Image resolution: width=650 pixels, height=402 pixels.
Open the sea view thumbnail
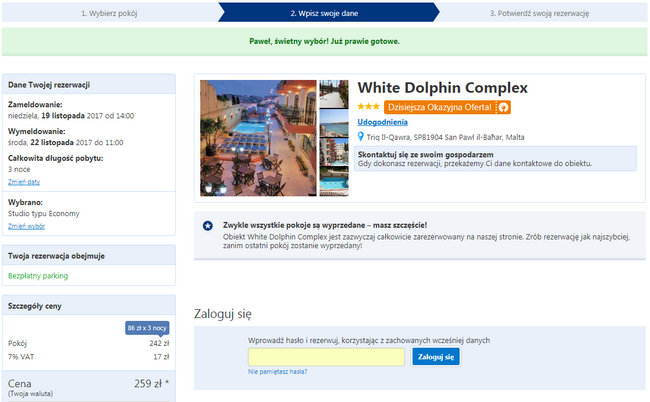point(334,123)
